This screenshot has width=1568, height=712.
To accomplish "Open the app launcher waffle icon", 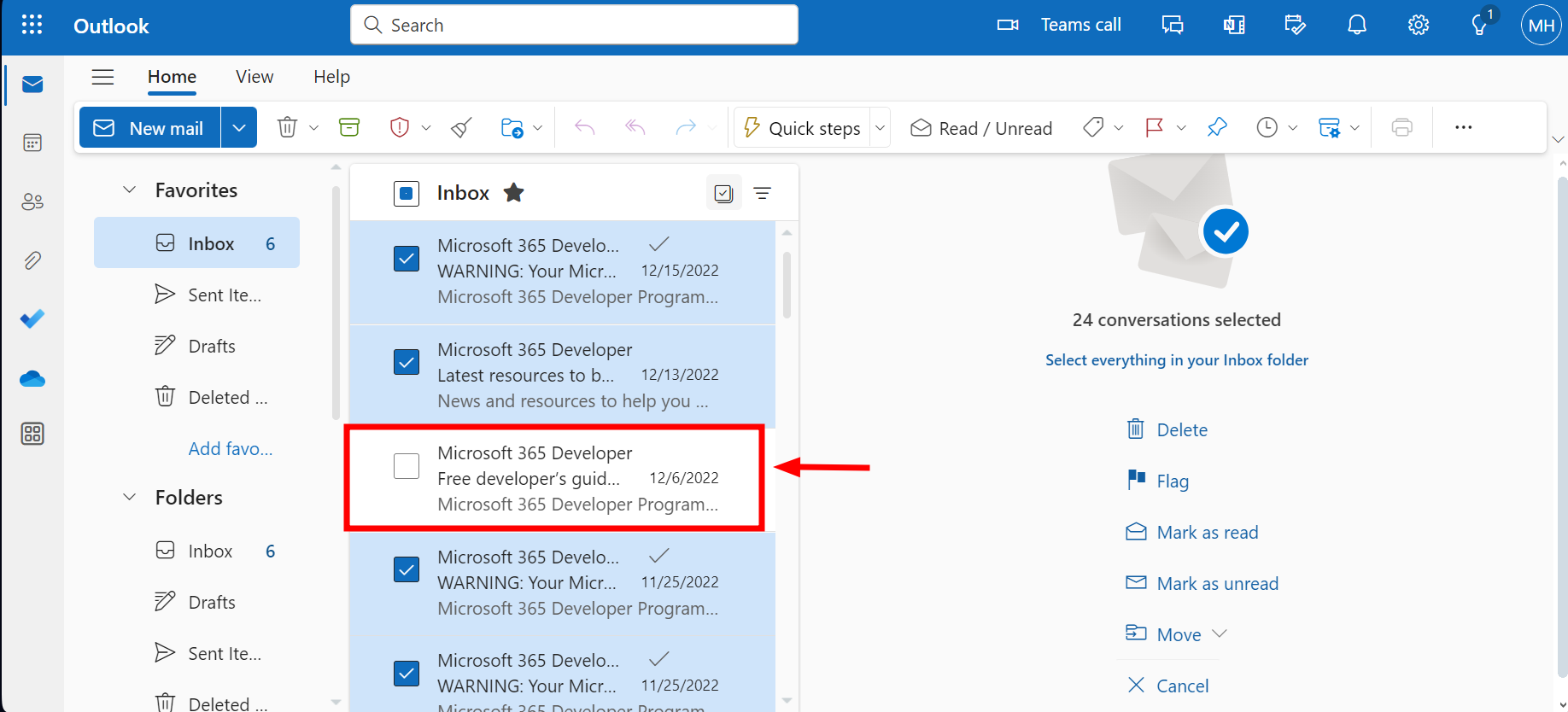I will (32, 25).
